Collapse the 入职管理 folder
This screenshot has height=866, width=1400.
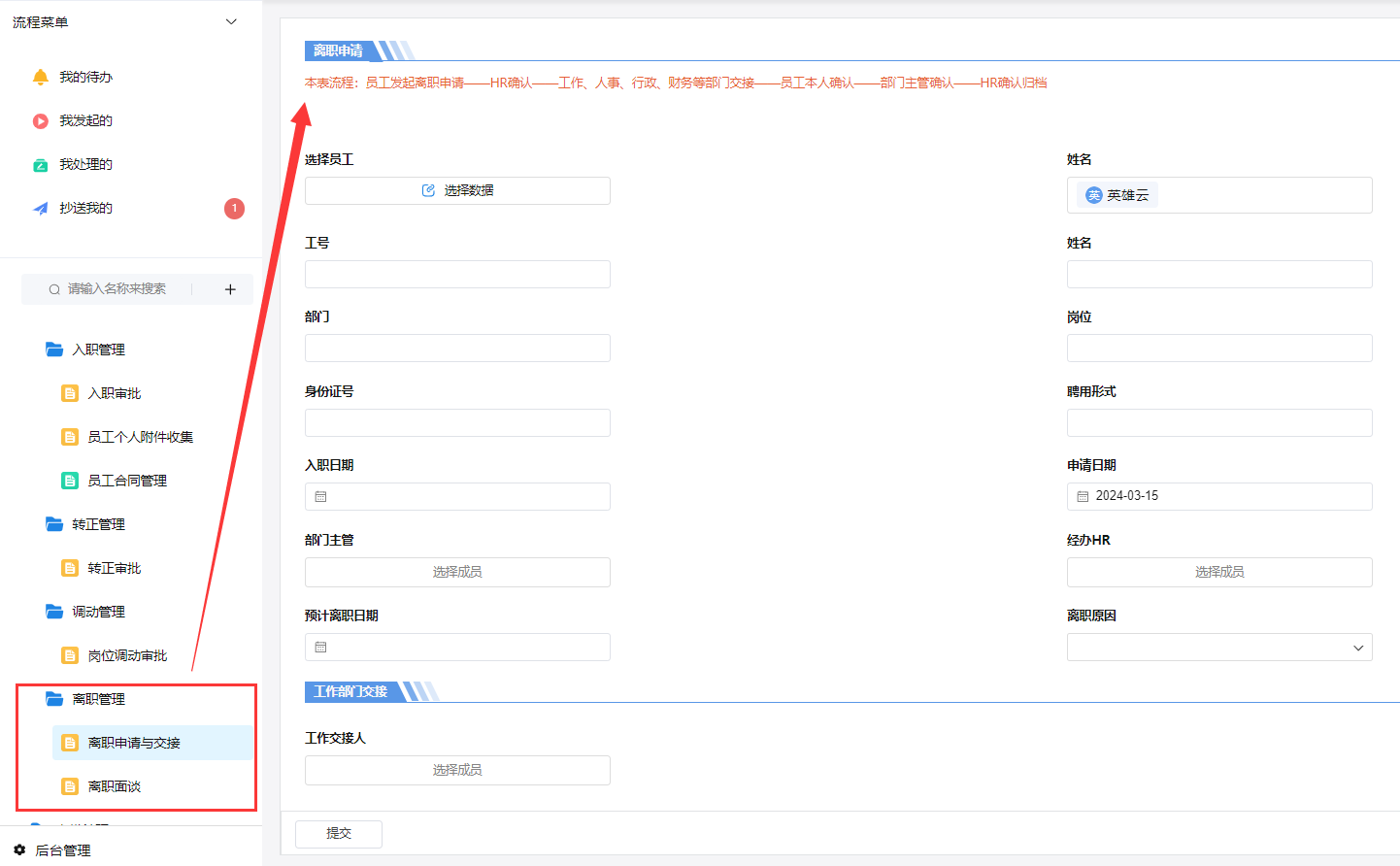[x=54, y=350]
